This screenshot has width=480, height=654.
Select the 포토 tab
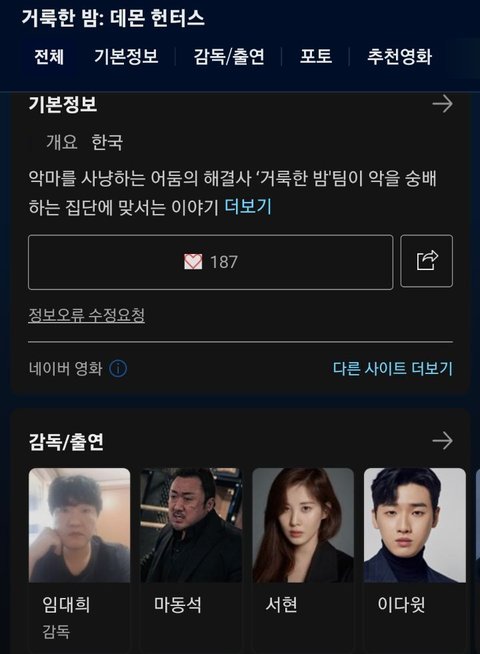[316, 57]
